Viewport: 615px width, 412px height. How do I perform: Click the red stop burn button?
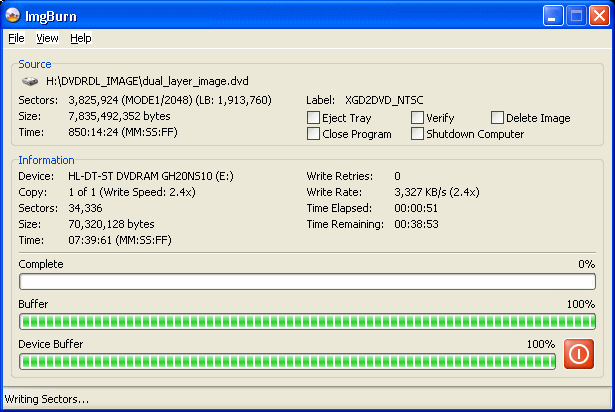pos(579,354)
